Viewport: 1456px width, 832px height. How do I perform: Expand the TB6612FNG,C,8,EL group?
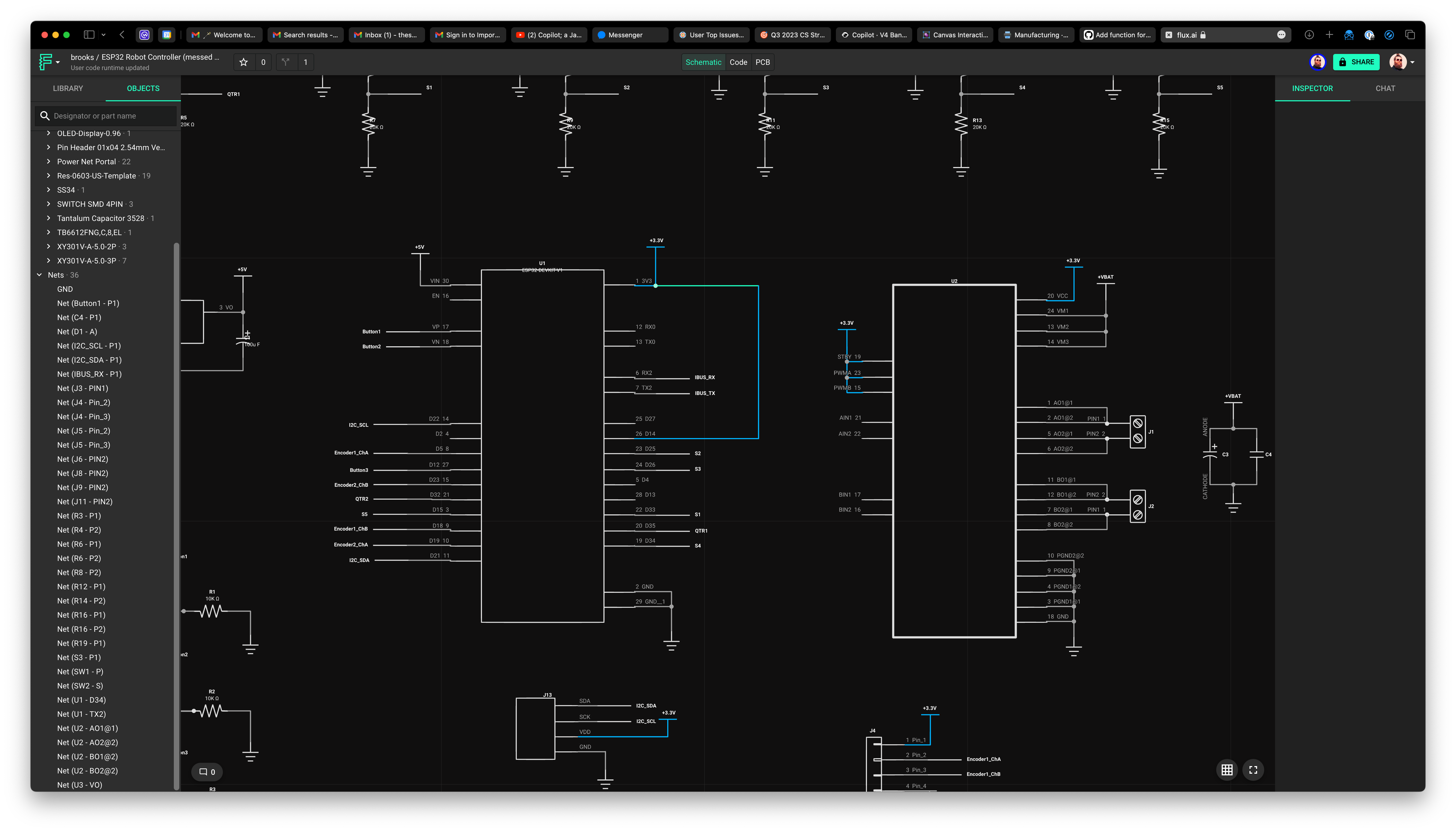(x=48, y=233)
